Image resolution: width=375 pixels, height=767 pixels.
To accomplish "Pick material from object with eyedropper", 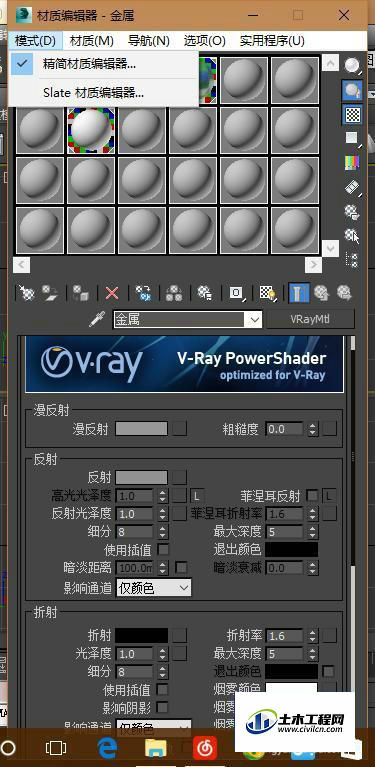I will 96,320.
